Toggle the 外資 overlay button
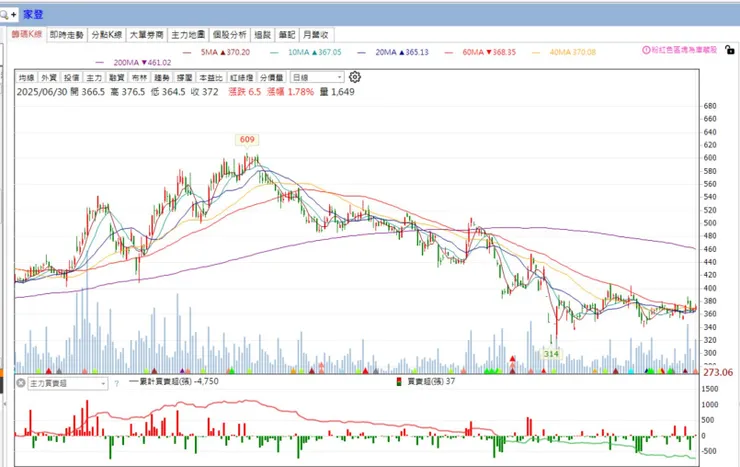 pyautogui.click(x=49, y=77)
